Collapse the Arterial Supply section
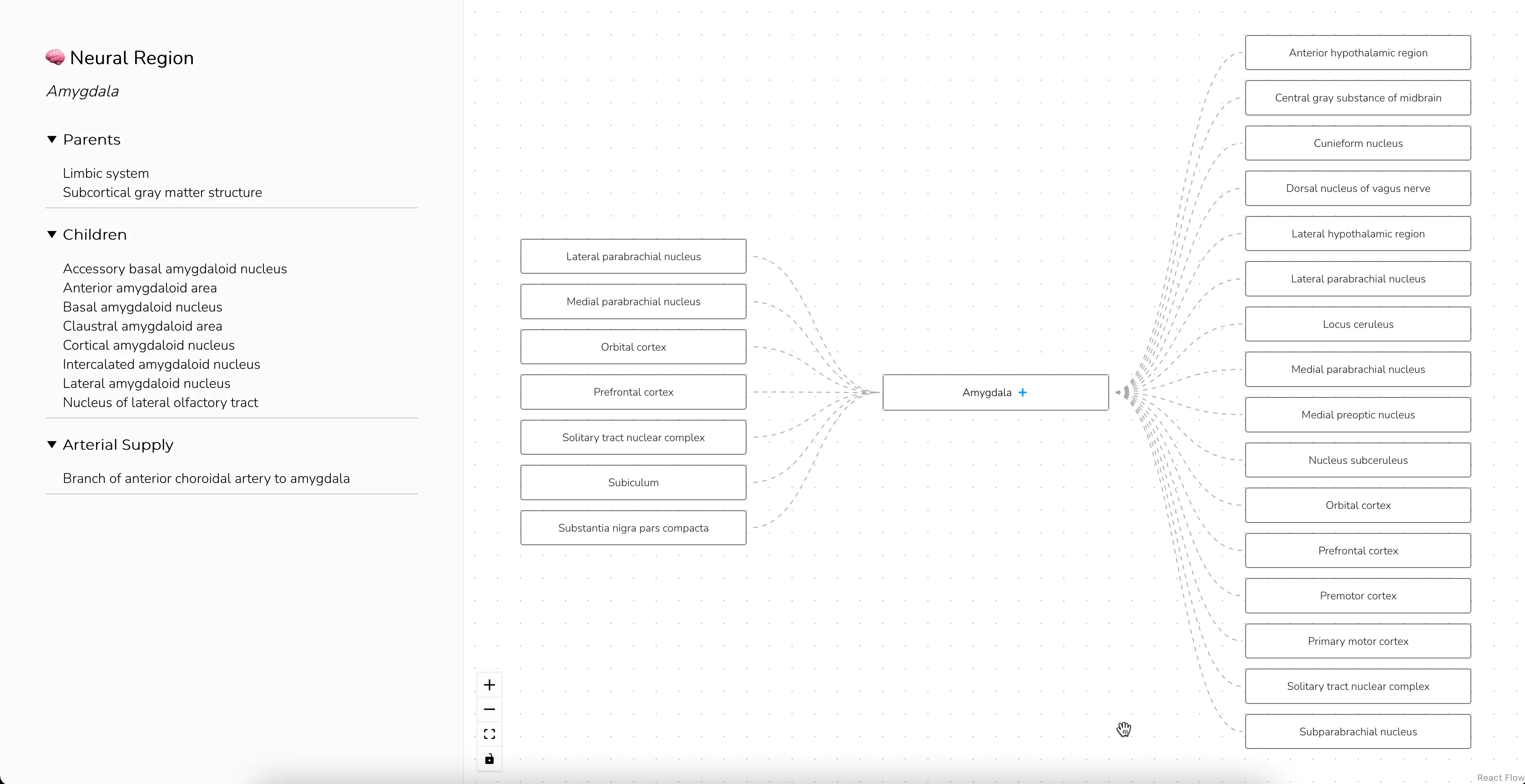Image resolution: width=1525 pixels, height=784 pixels. click(51, 444)
